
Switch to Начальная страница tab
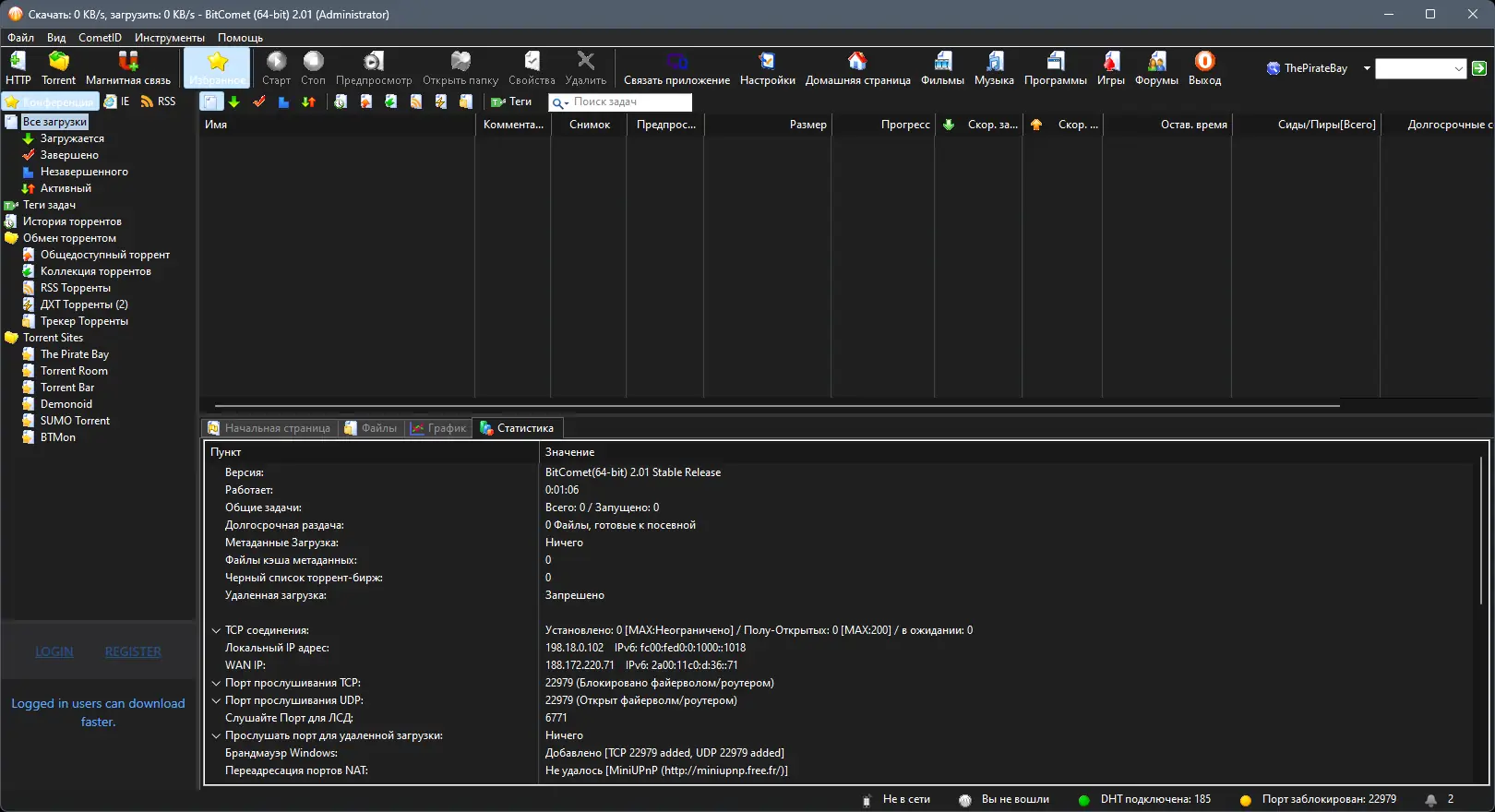pyautogui.click(x=269, y=428)
